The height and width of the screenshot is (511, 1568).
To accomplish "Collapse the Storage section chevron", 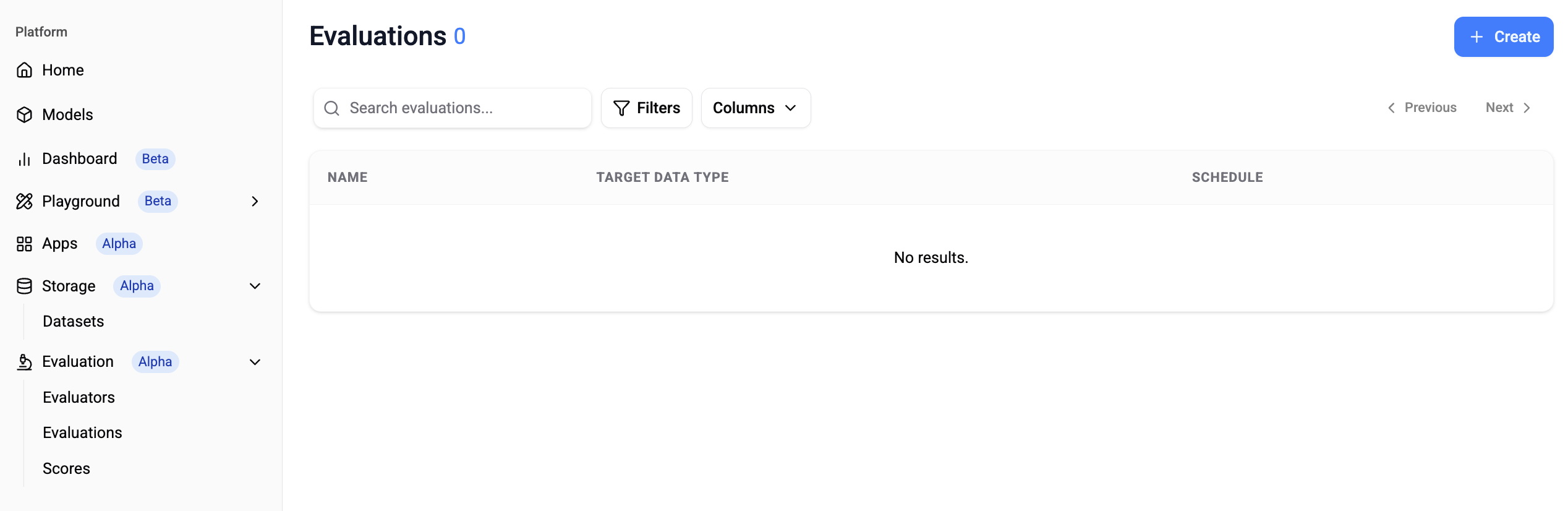I will [x=255, y=286].
